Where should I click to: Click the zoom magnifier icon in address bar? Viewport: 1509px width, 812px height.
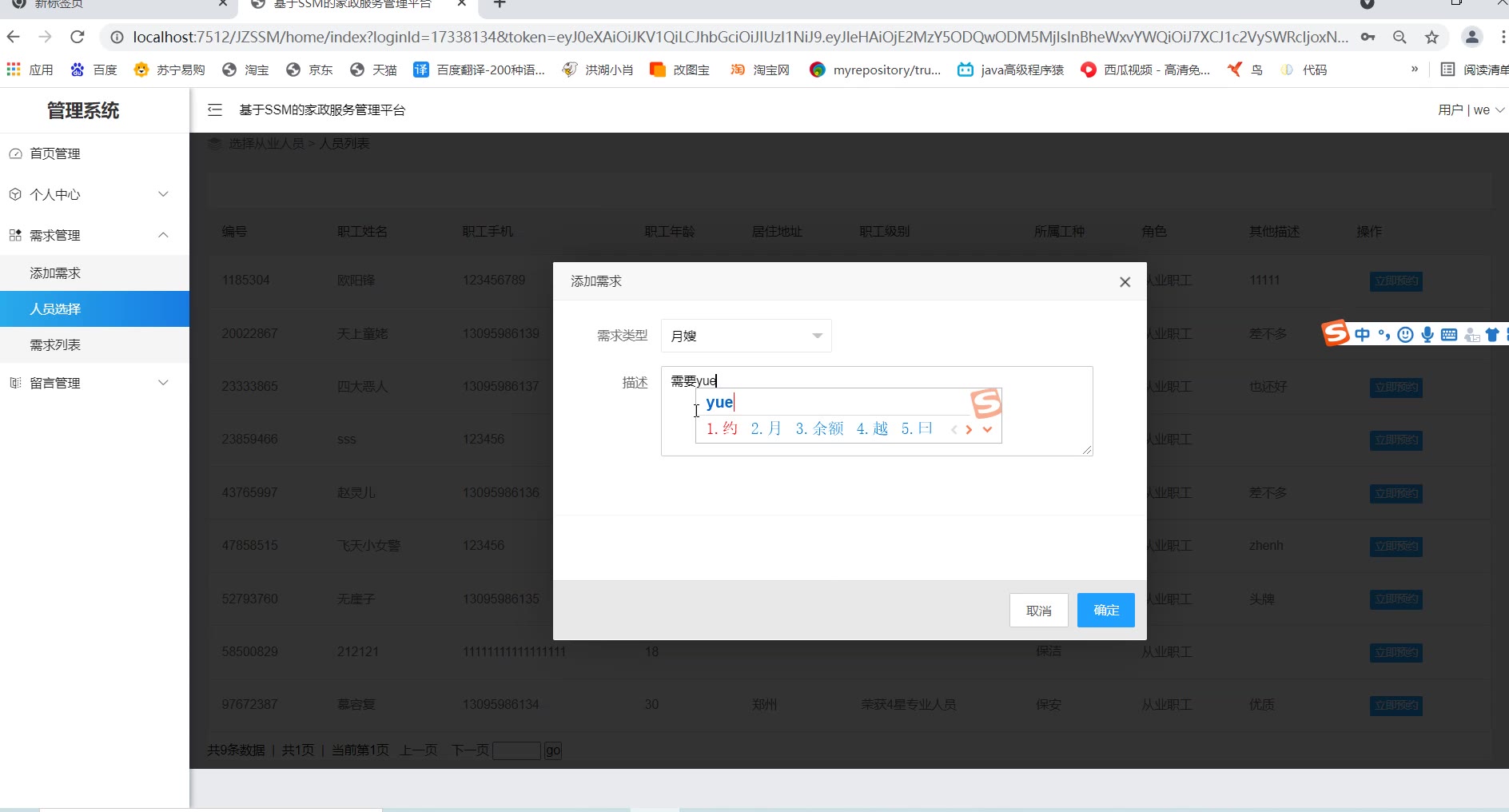coord(1400,37)
